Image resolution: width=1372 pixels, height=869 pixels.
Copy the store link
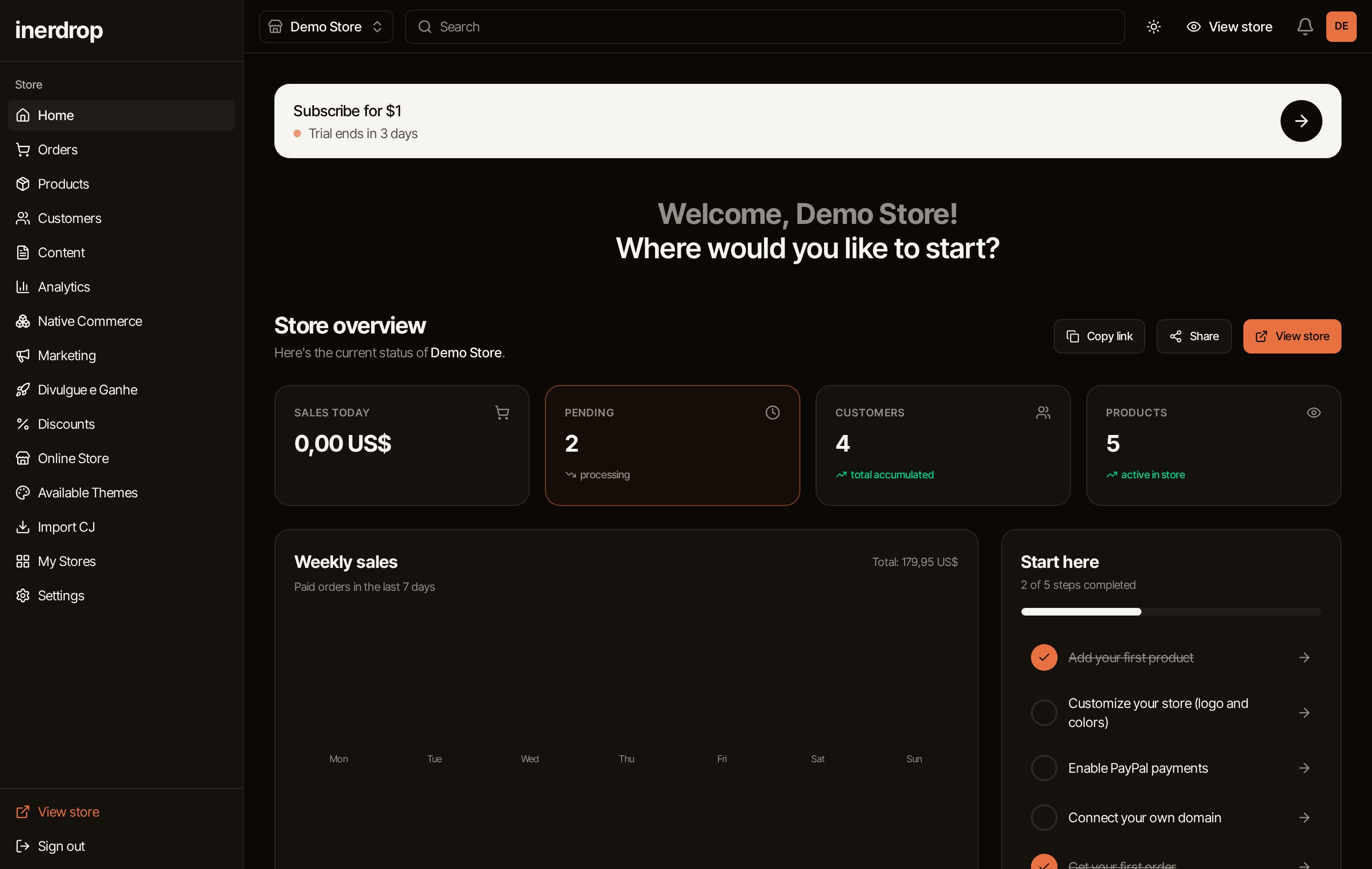pos(1099,336)
